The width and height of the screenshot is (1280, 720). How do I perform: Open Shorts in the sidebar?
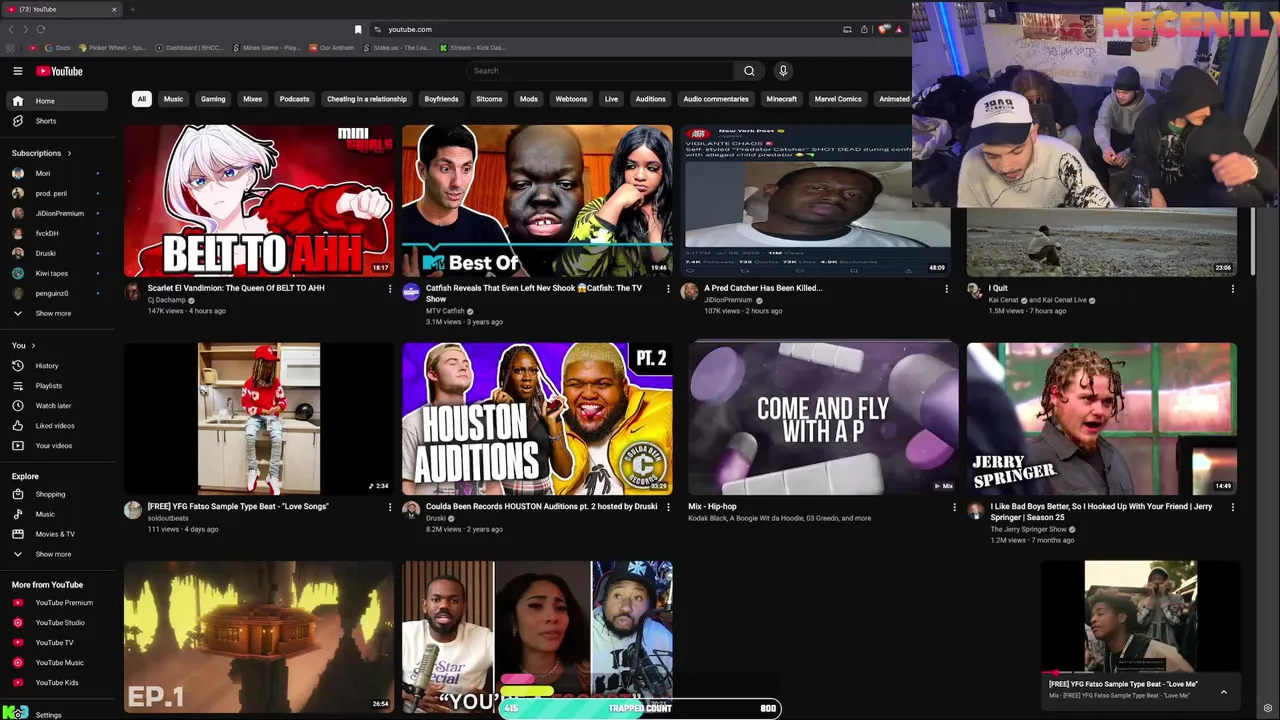56,121
